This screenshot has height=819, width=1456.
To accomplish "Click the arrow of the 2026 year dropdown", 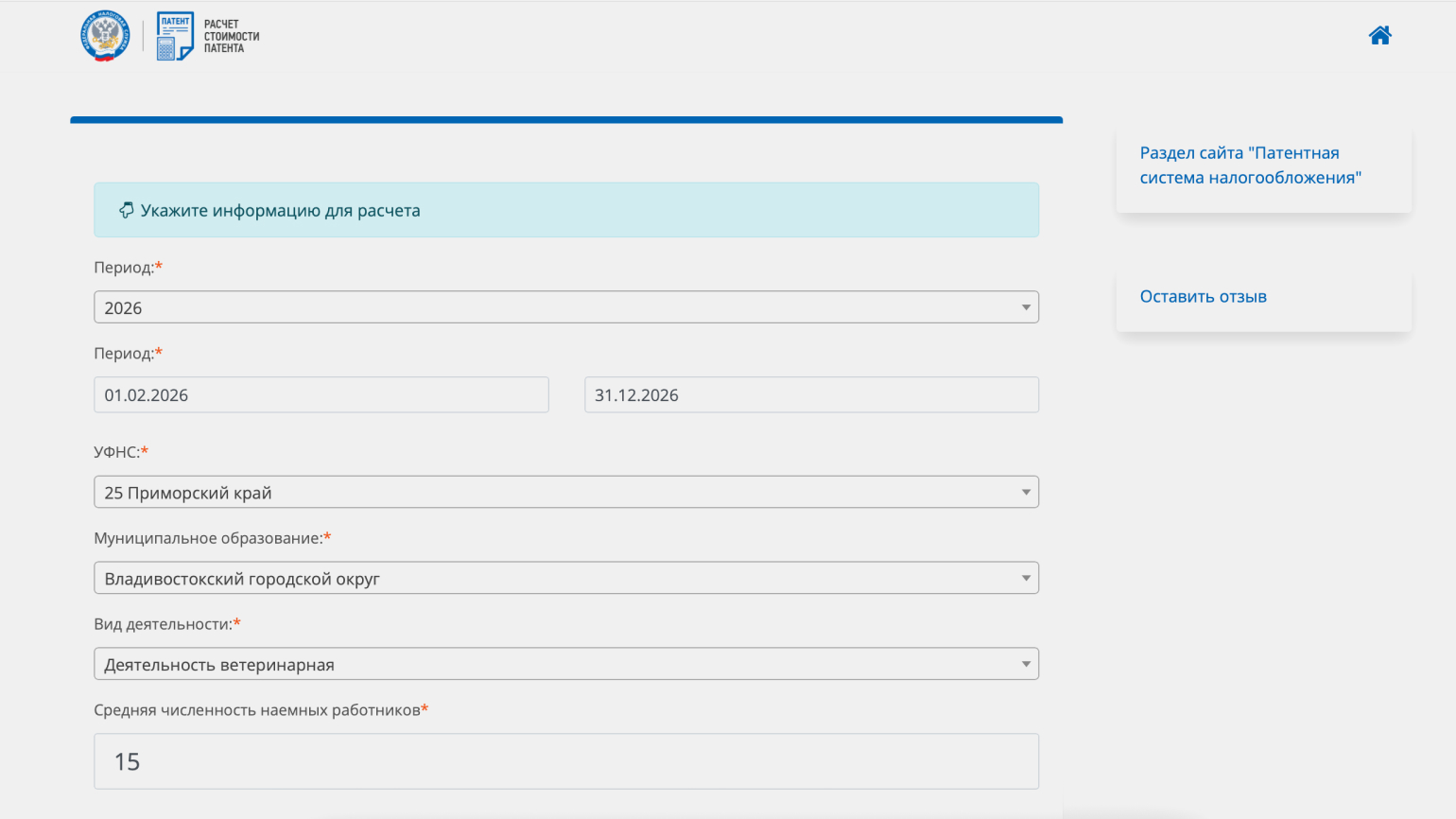I will [x=1025, y=307].
